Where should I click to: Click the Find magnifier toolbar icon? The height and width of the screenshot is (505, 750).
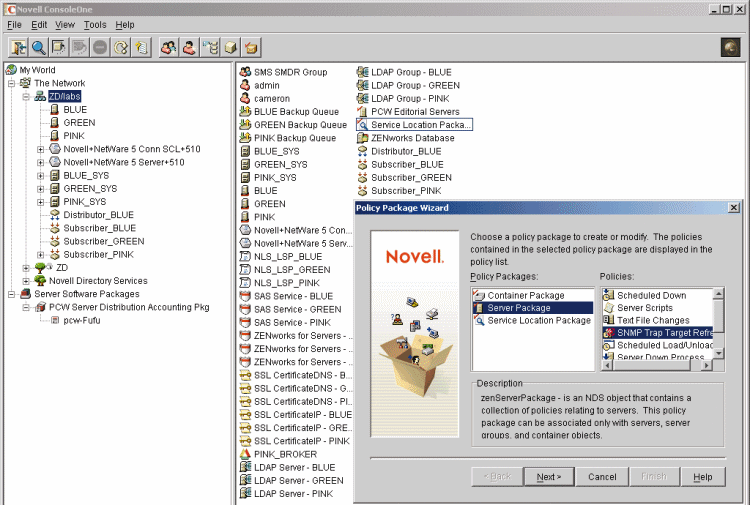[x=39, y=47]
